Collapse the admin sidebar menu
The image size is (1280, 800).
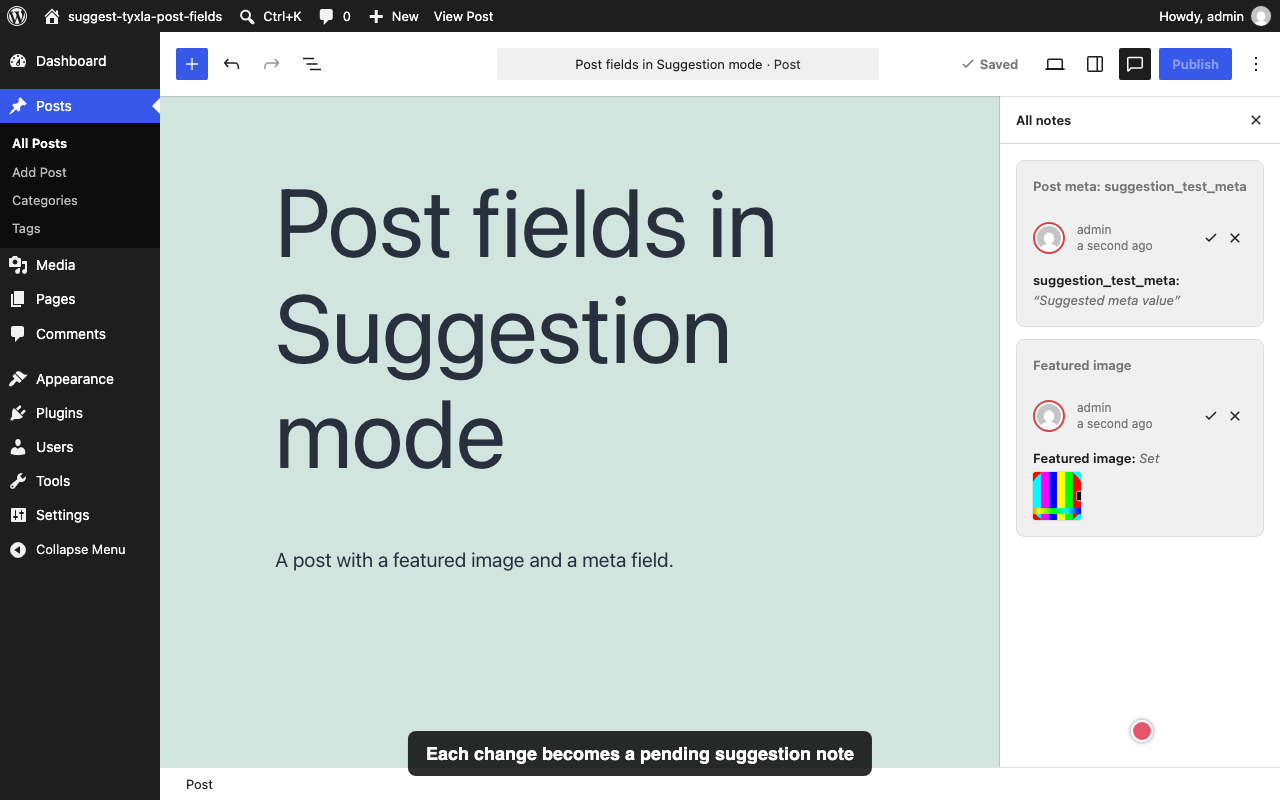[80, 549]
